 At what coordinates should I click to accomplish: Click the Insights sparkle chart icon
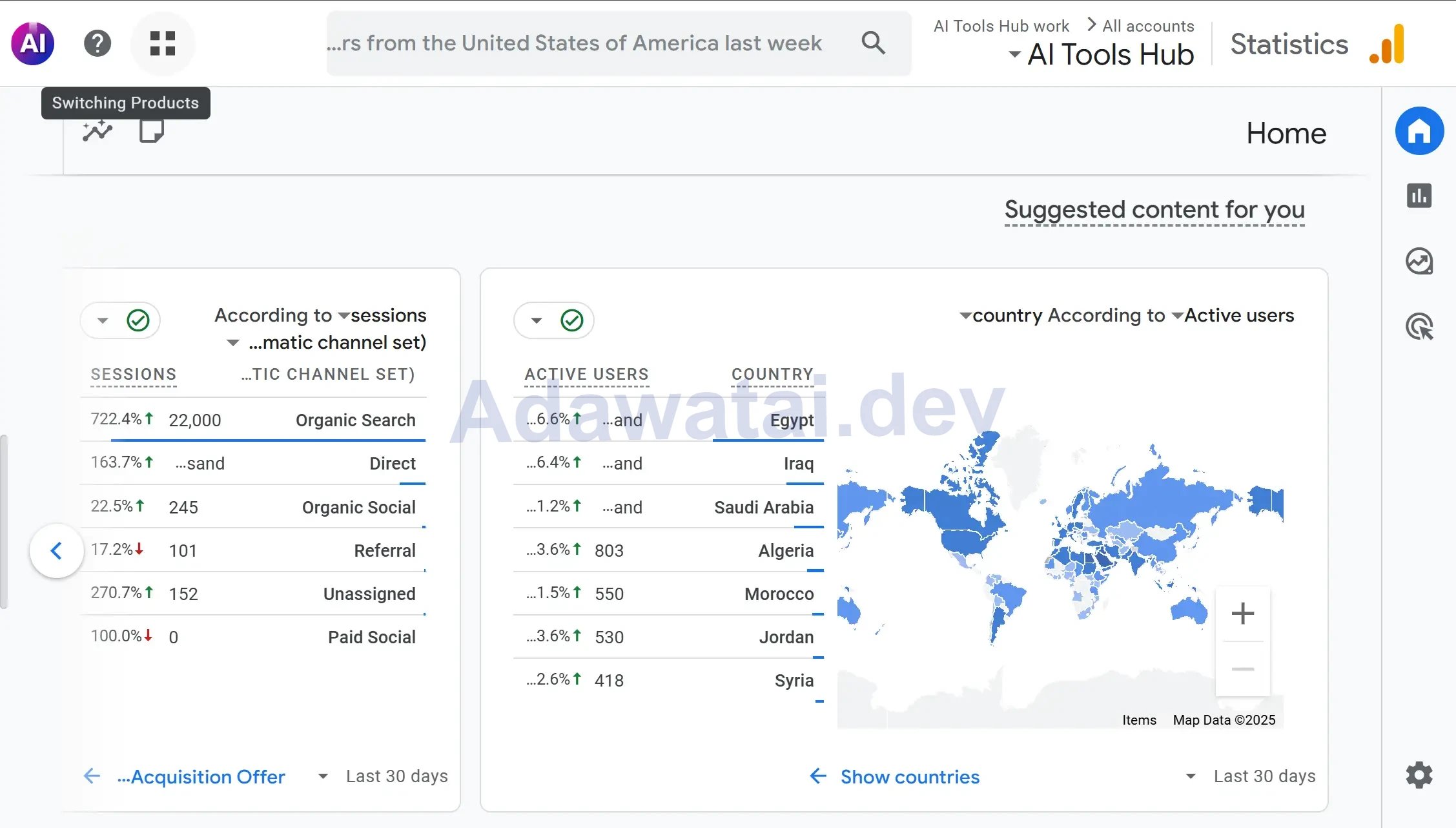click(97, 131)
